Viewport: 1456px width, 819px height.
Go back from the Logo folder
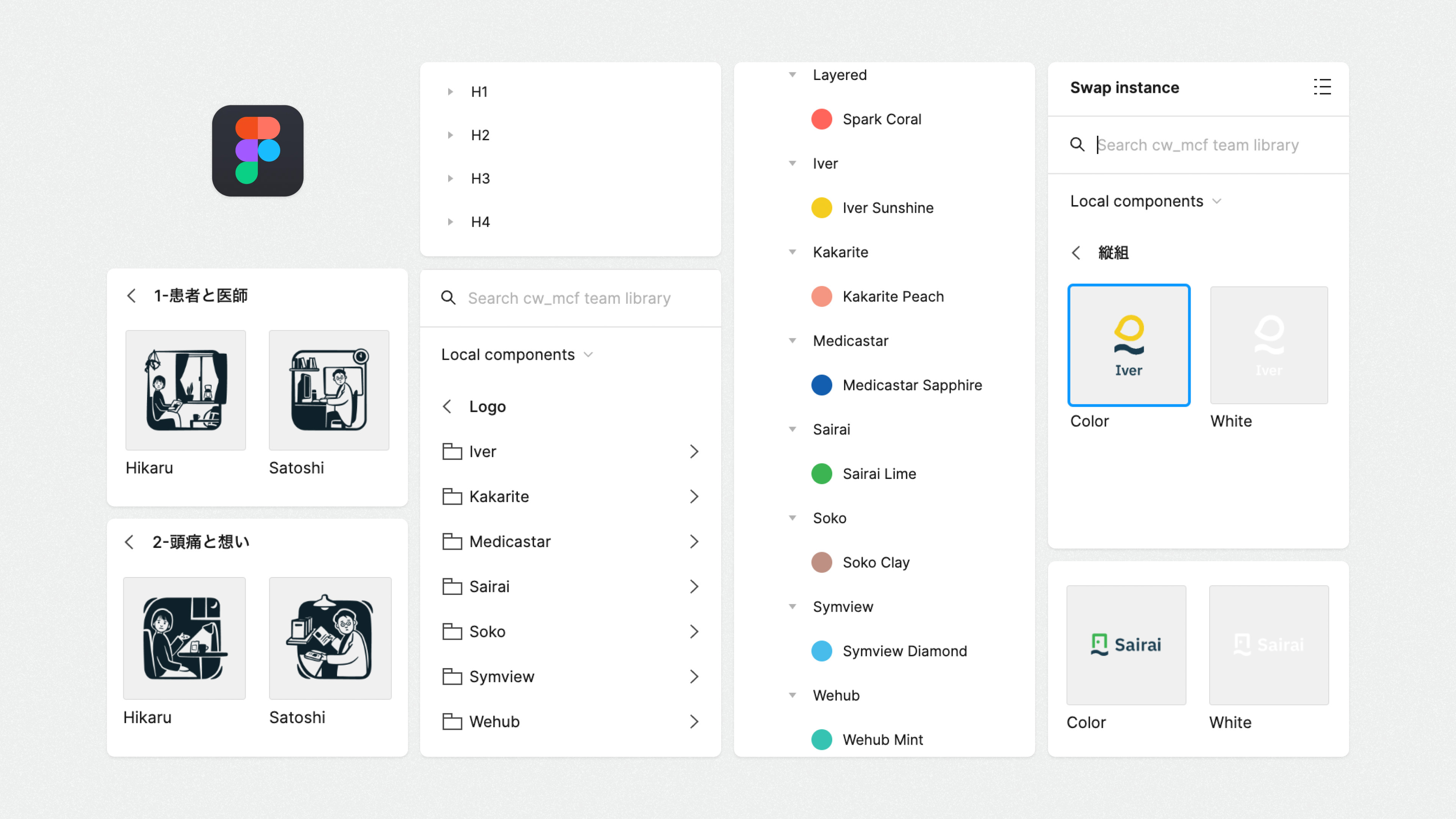447,406
